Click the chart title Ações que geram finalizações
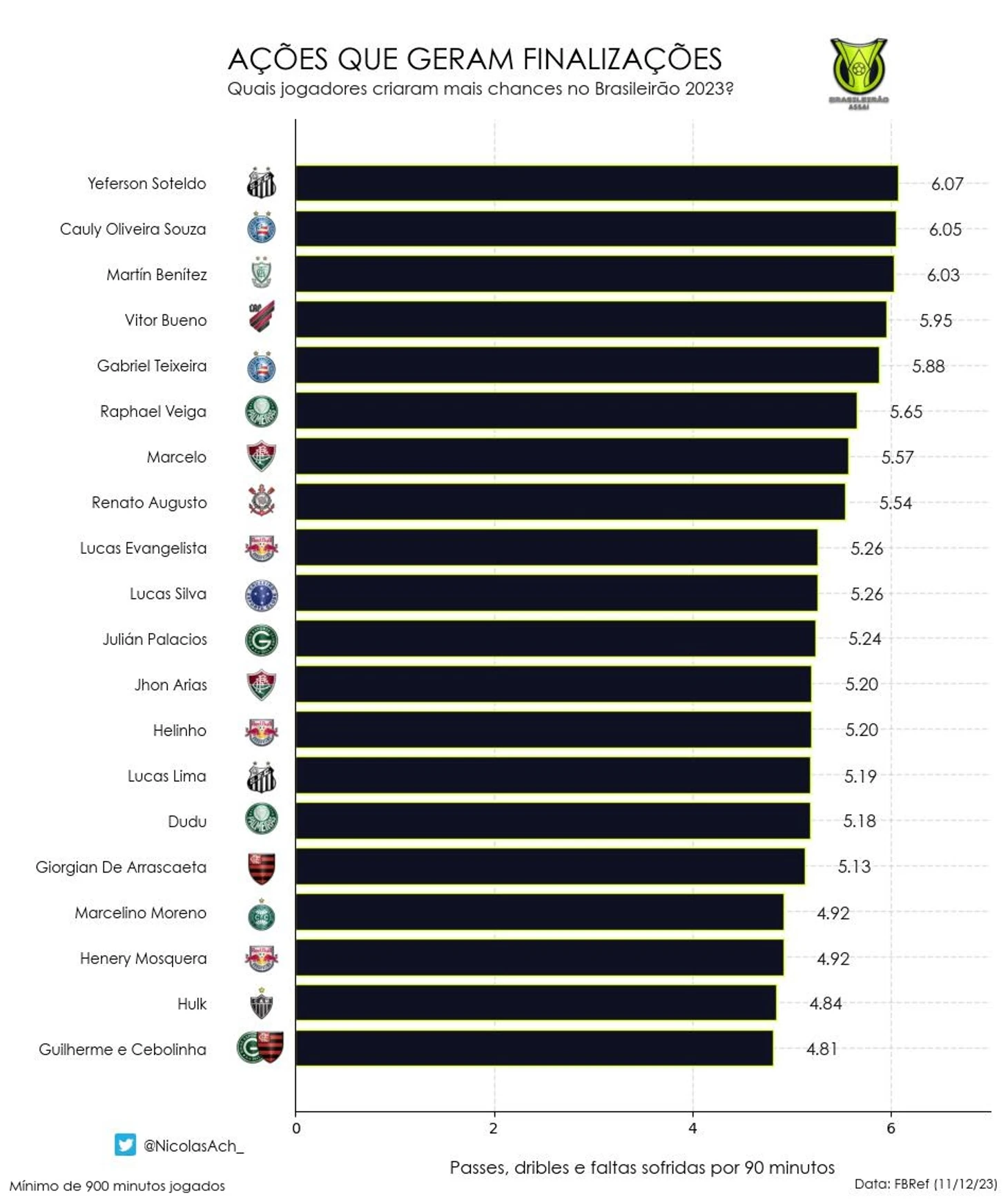This screenshot has height=1200, width=1008. tap(475, 59)
